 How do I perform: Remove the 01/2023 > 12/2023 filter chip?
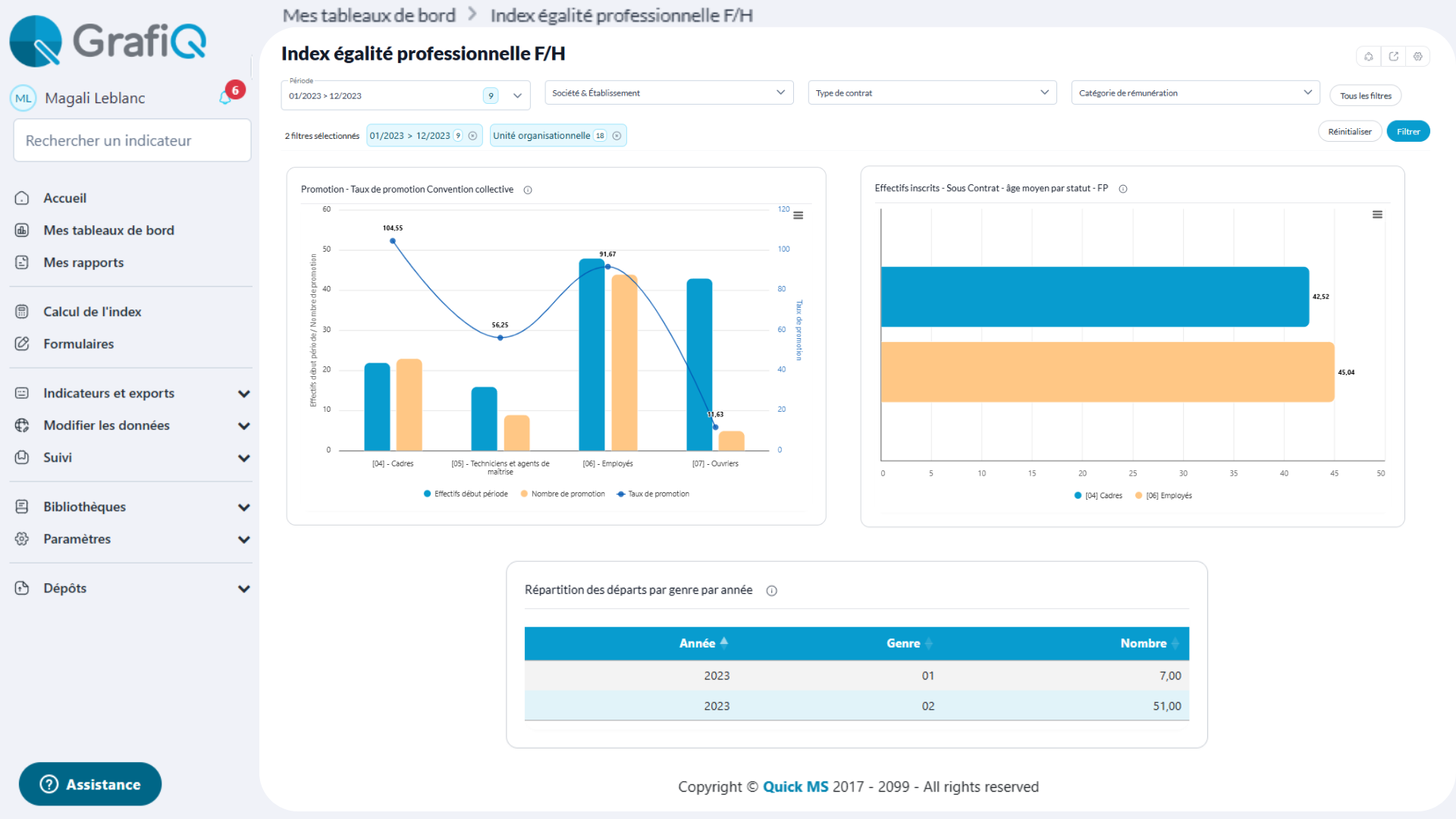pyautogui.click(x=472, y=136)
